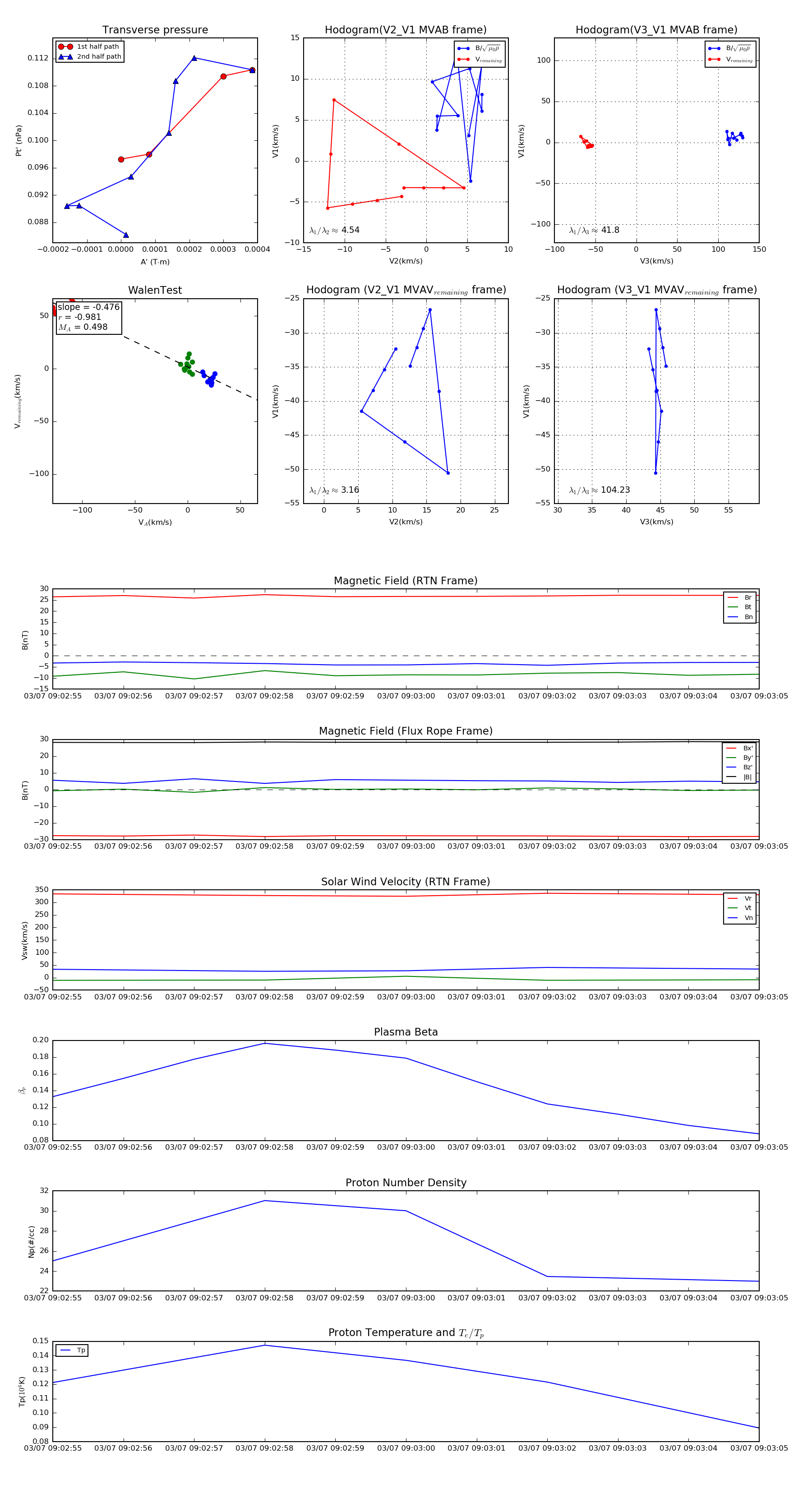Image resolution: width=812 pixels, height=1489 pixels.
Task: Click 'Solar Wind Velocity (RTN Frame)' title
Action: [x=406, y=882]
